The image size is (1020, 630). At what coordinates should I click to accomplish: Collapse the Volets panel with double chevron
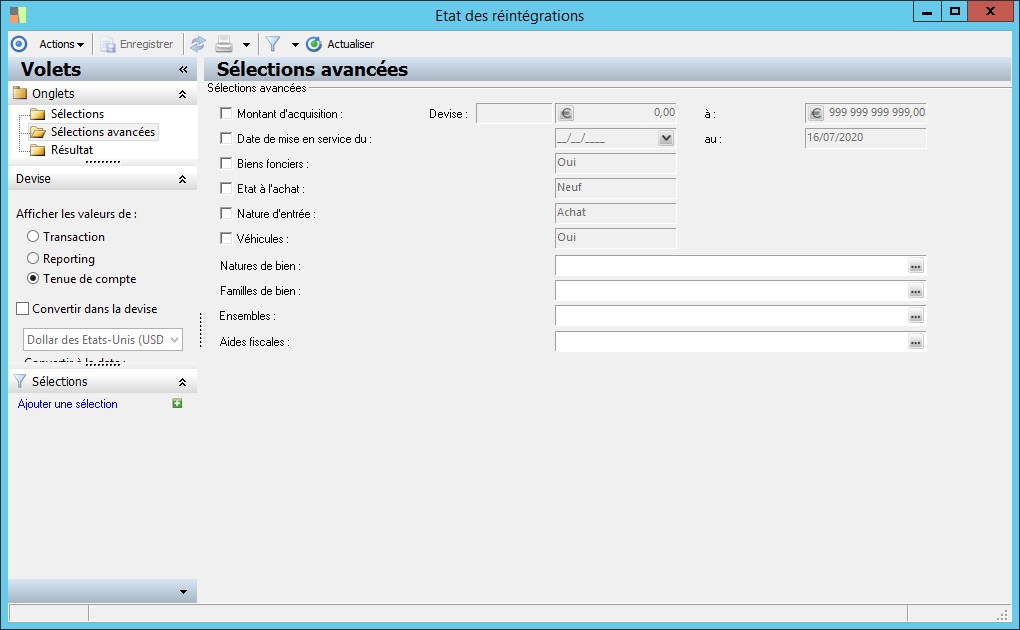click(x=183, y=70)
